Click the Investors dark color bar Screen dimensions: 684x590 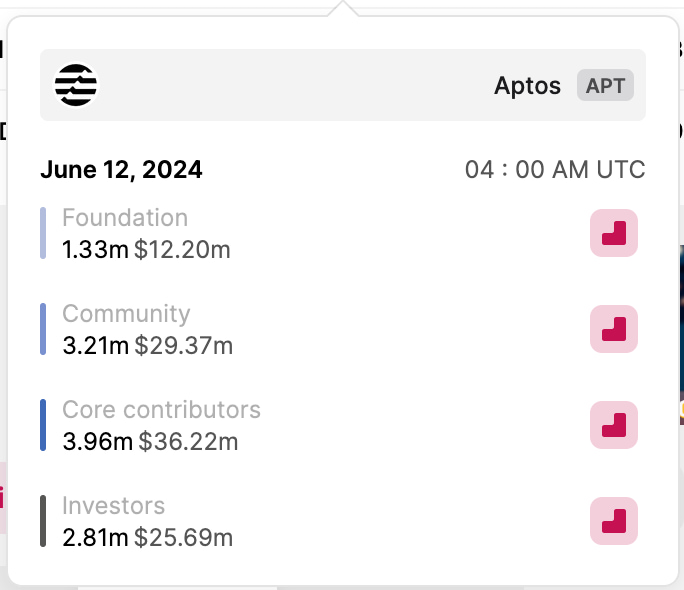pyautogui.click(x=43, y=521)
